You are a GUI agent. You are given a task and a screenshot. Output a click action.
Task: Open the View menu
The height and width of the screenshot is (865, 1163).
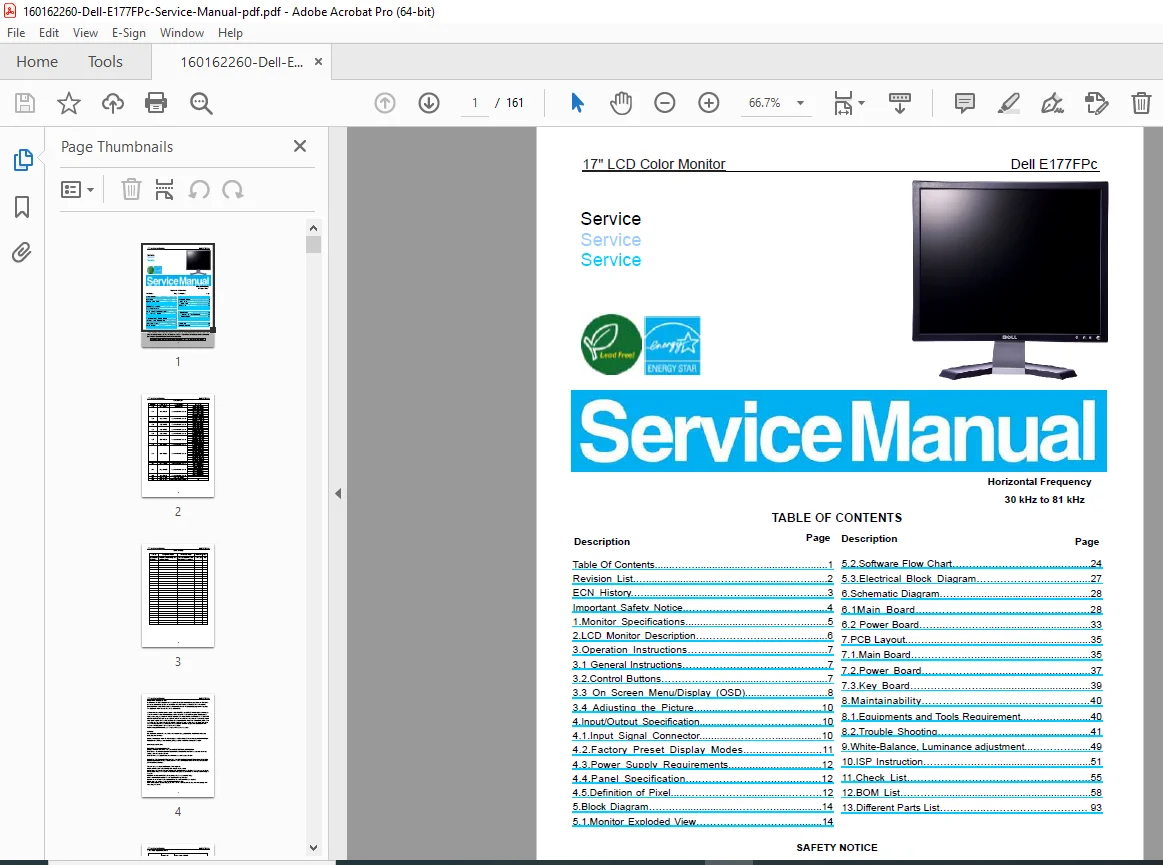point(85,33)
